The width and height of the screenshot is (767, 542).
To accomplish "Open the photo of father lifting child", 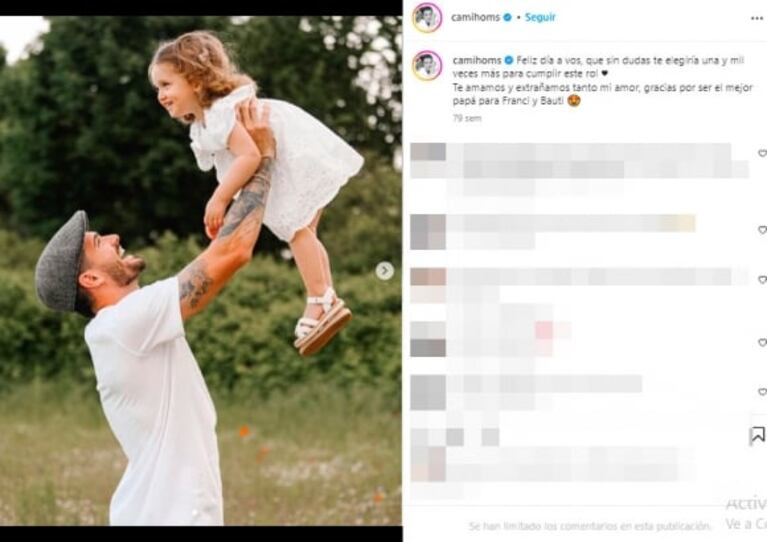I will coord(201,271).
